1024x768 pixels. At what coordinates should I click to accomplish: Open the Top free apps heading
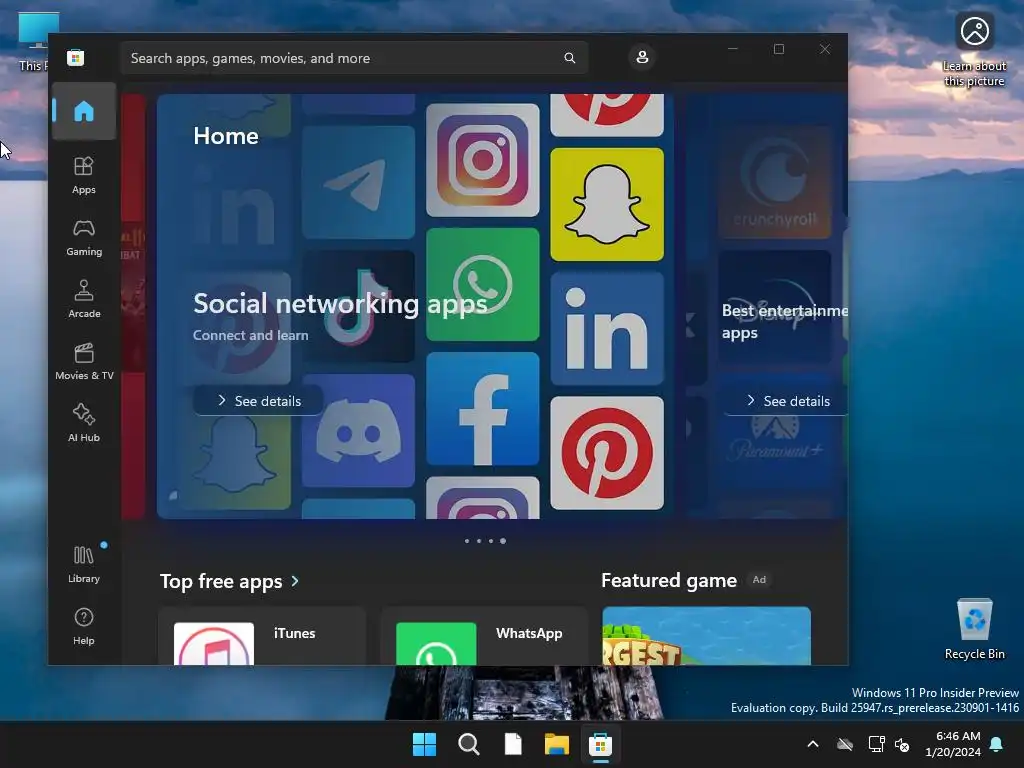click(x=221, y=581)
